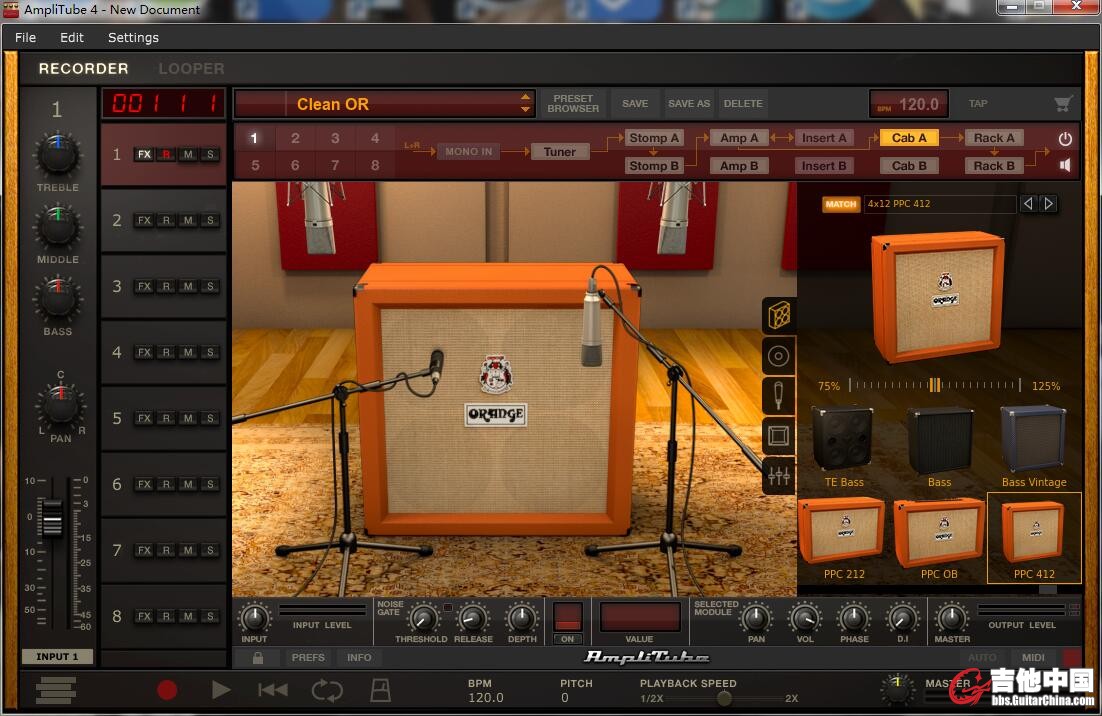1102x716 pixels.
Task: Toggle the signal chain power icon
Action: [1065, 138]
